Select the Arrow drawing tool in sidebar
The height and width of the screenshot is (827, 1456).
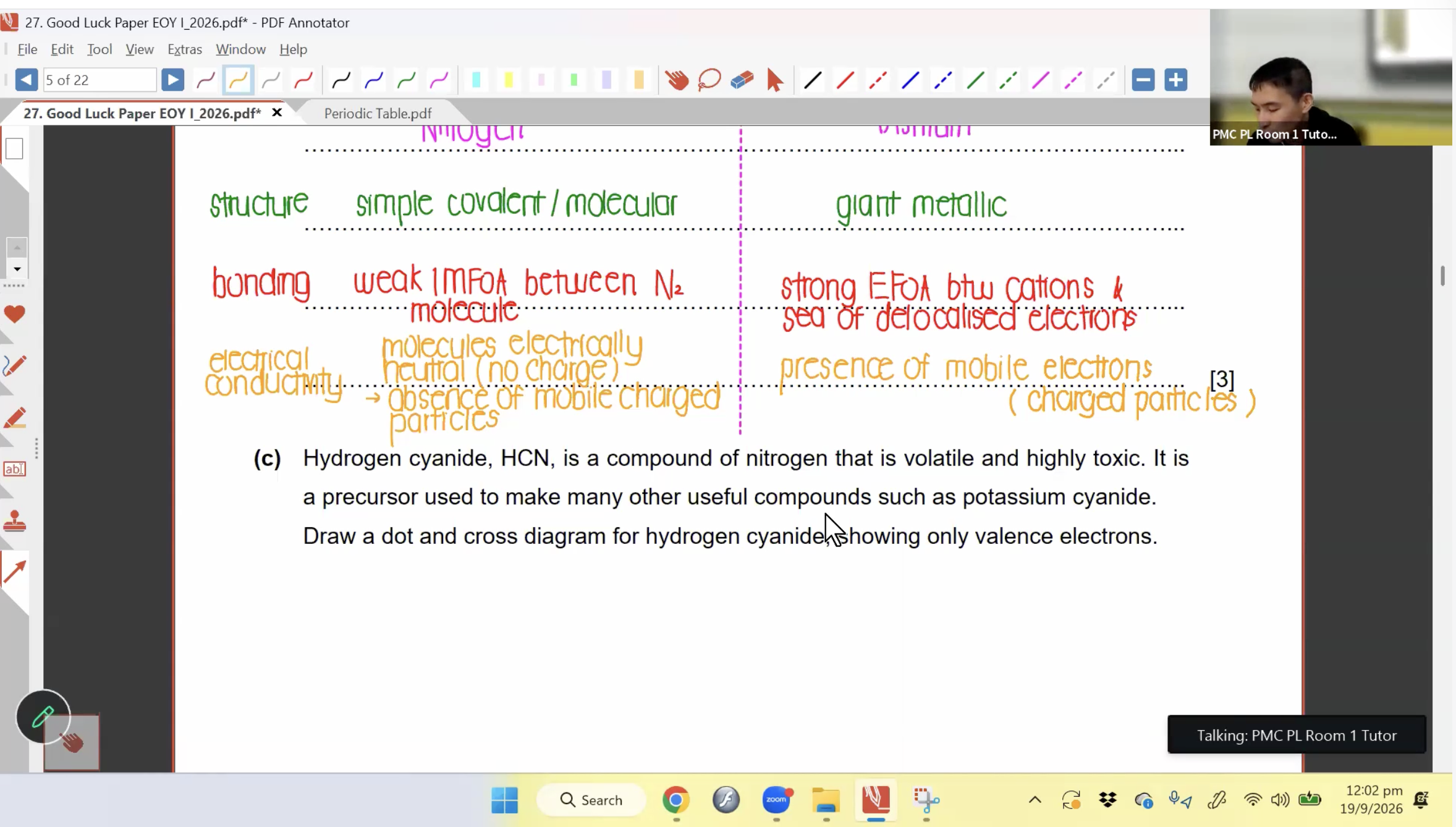click(x=15, y=572)
